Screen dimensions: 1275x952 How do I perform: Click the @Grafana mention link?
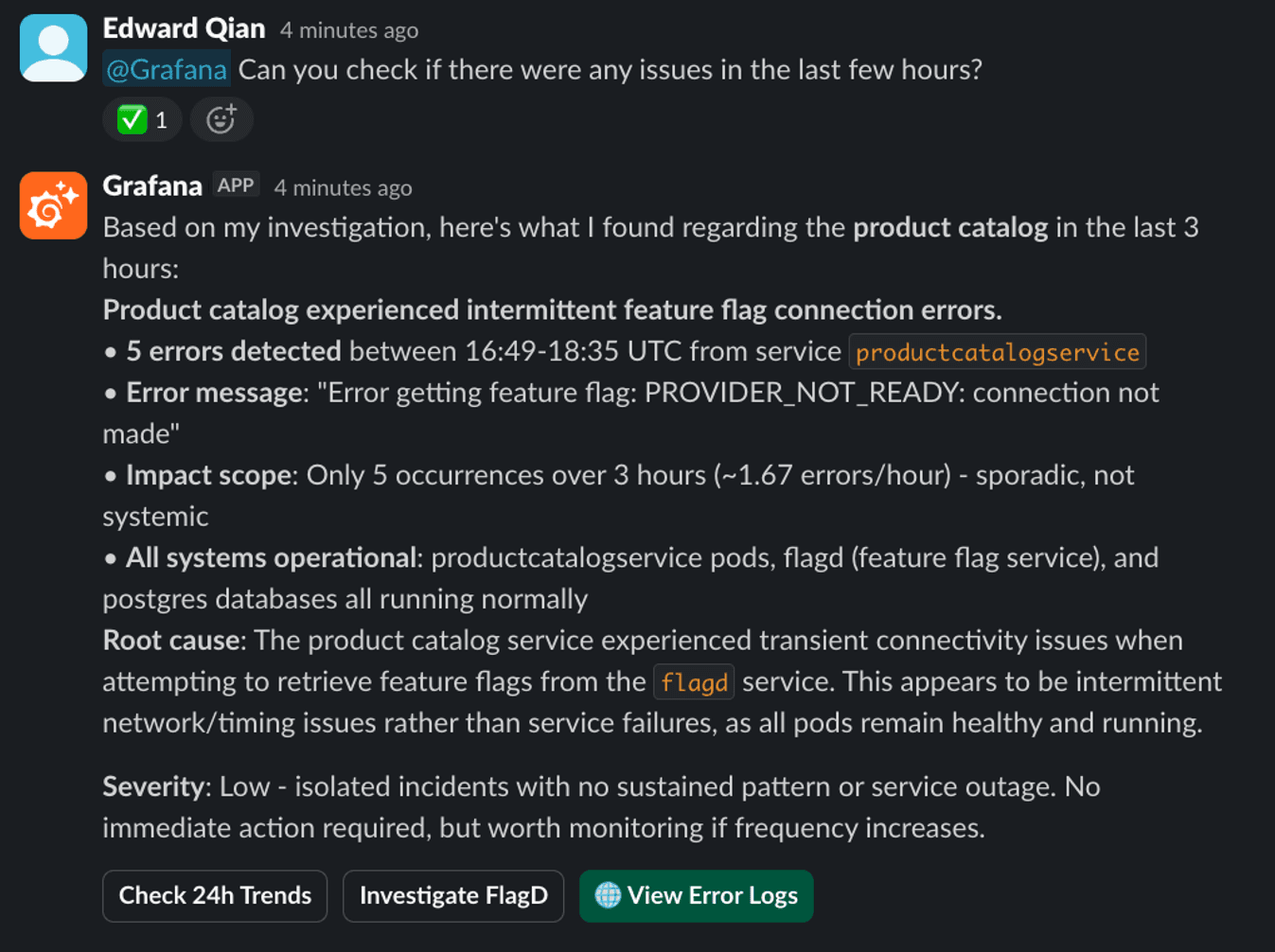166,69
